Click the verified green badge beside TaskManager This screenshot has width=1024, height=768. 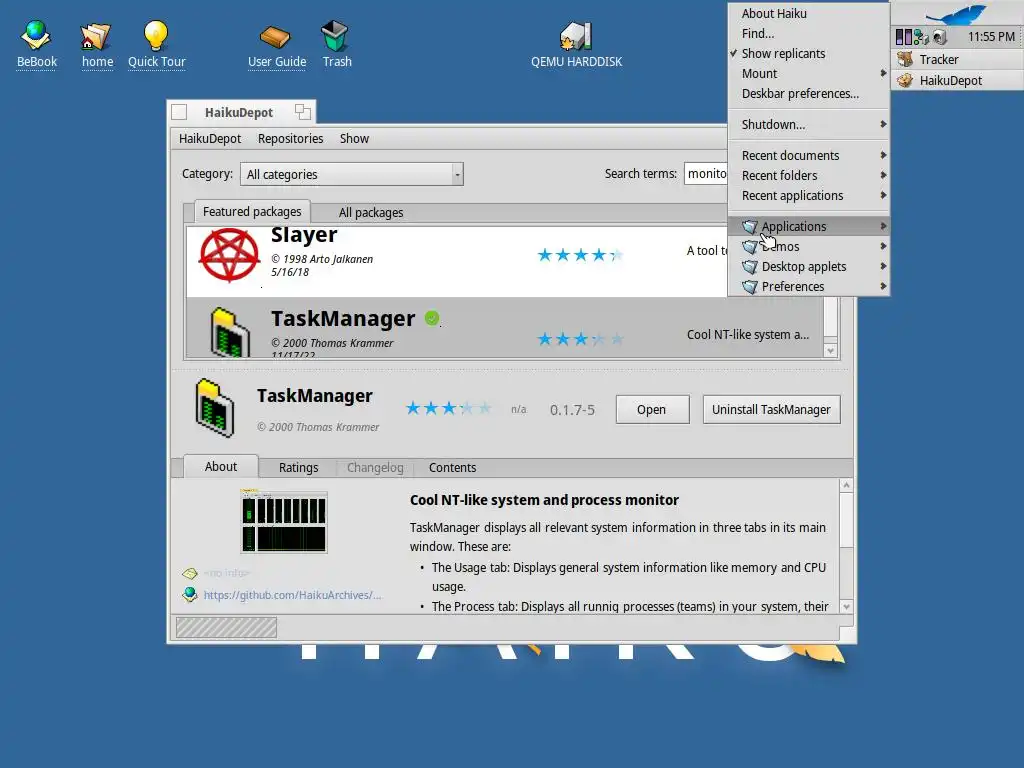tap(432, 318)
